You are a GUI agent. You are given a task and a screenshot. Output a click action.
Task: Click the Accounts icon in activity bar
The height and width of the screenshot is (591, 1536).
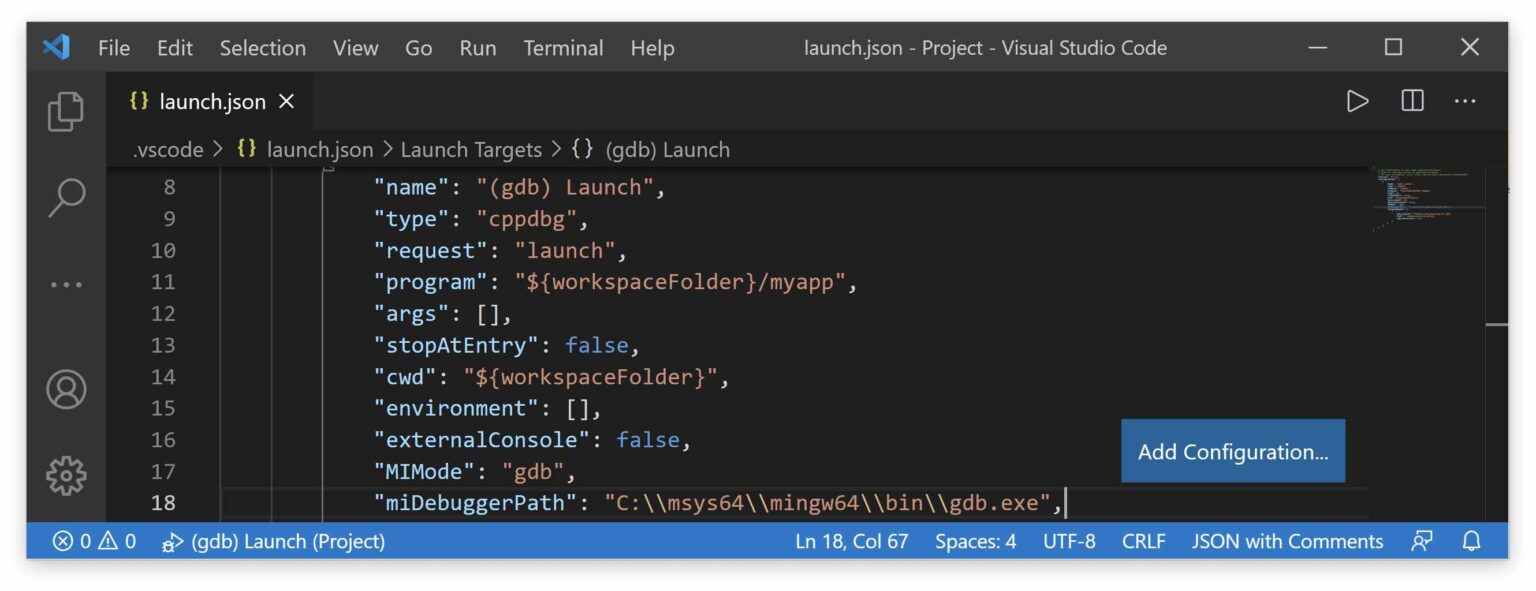66,390
